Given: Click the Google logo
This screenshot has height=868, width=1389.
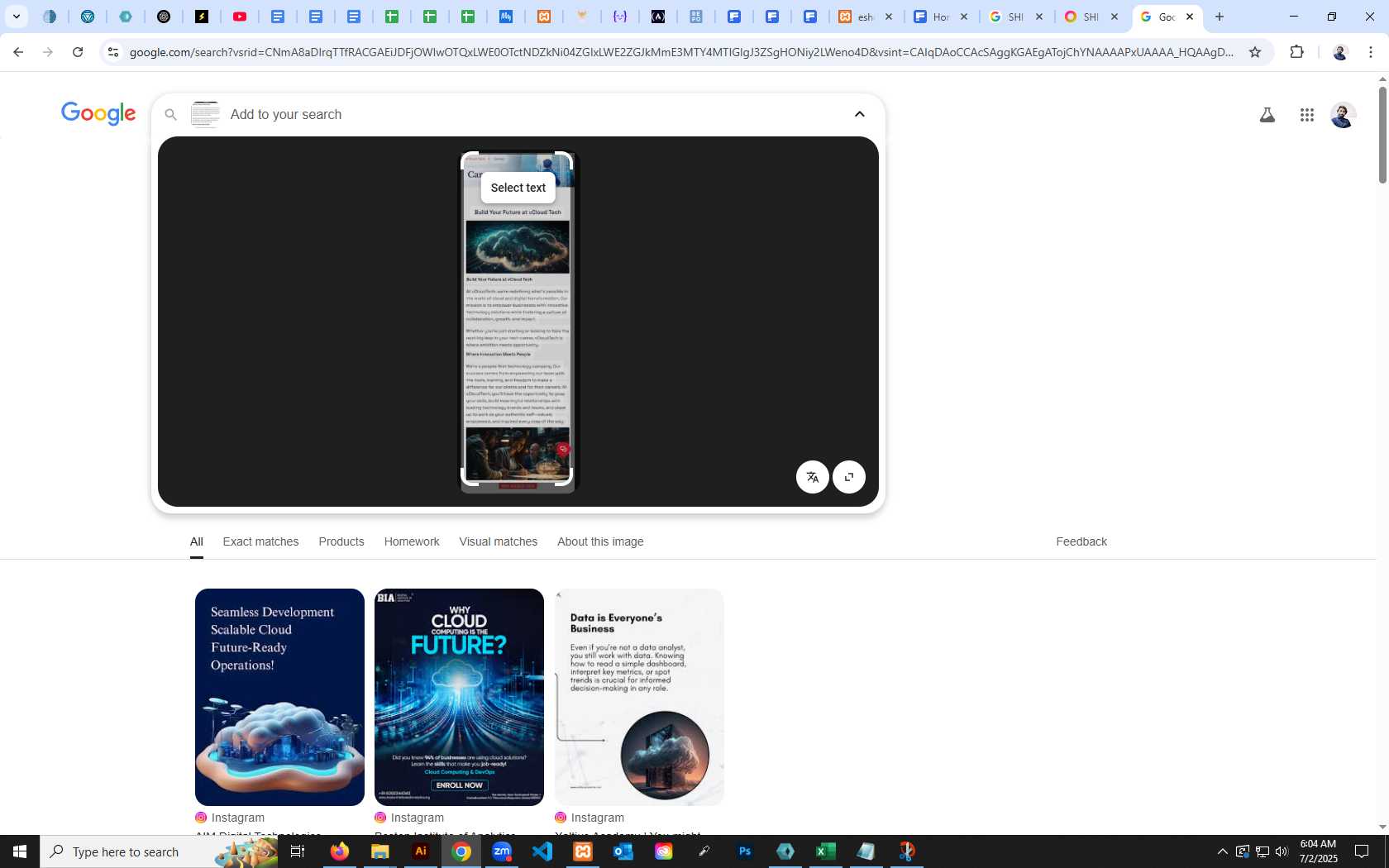Looking at the screenshot, I should [x=98, y=114].
